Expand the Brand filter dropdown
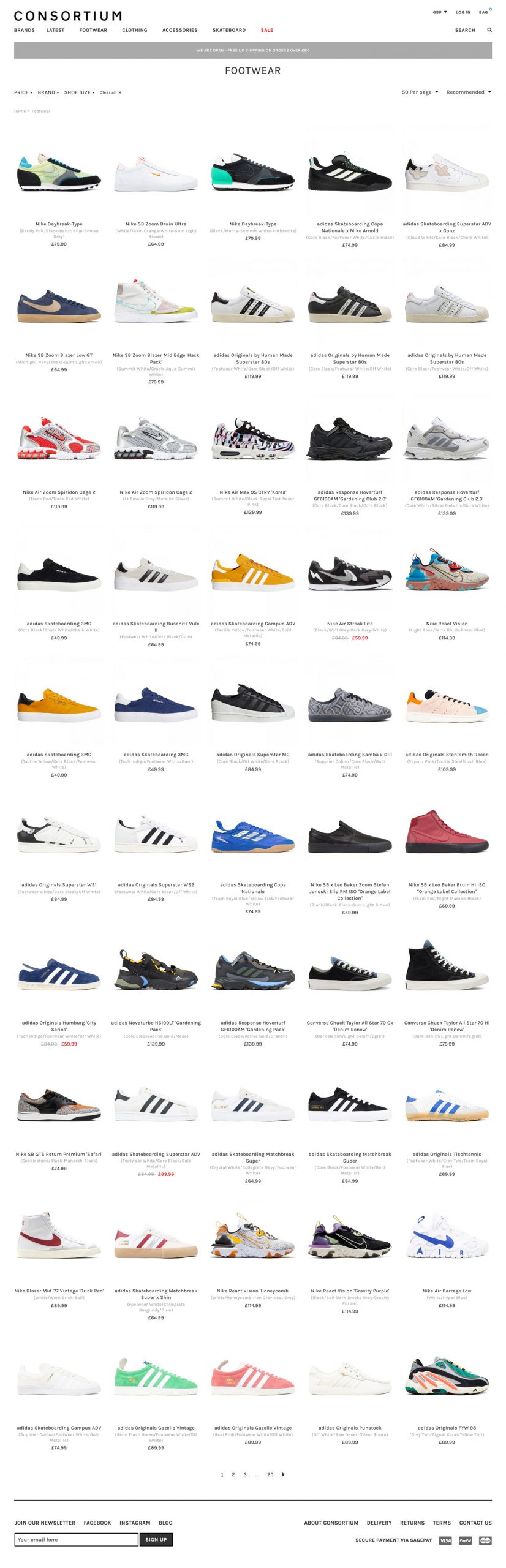The width and height of the screenshot is (506, 1568). pos(48,92)
